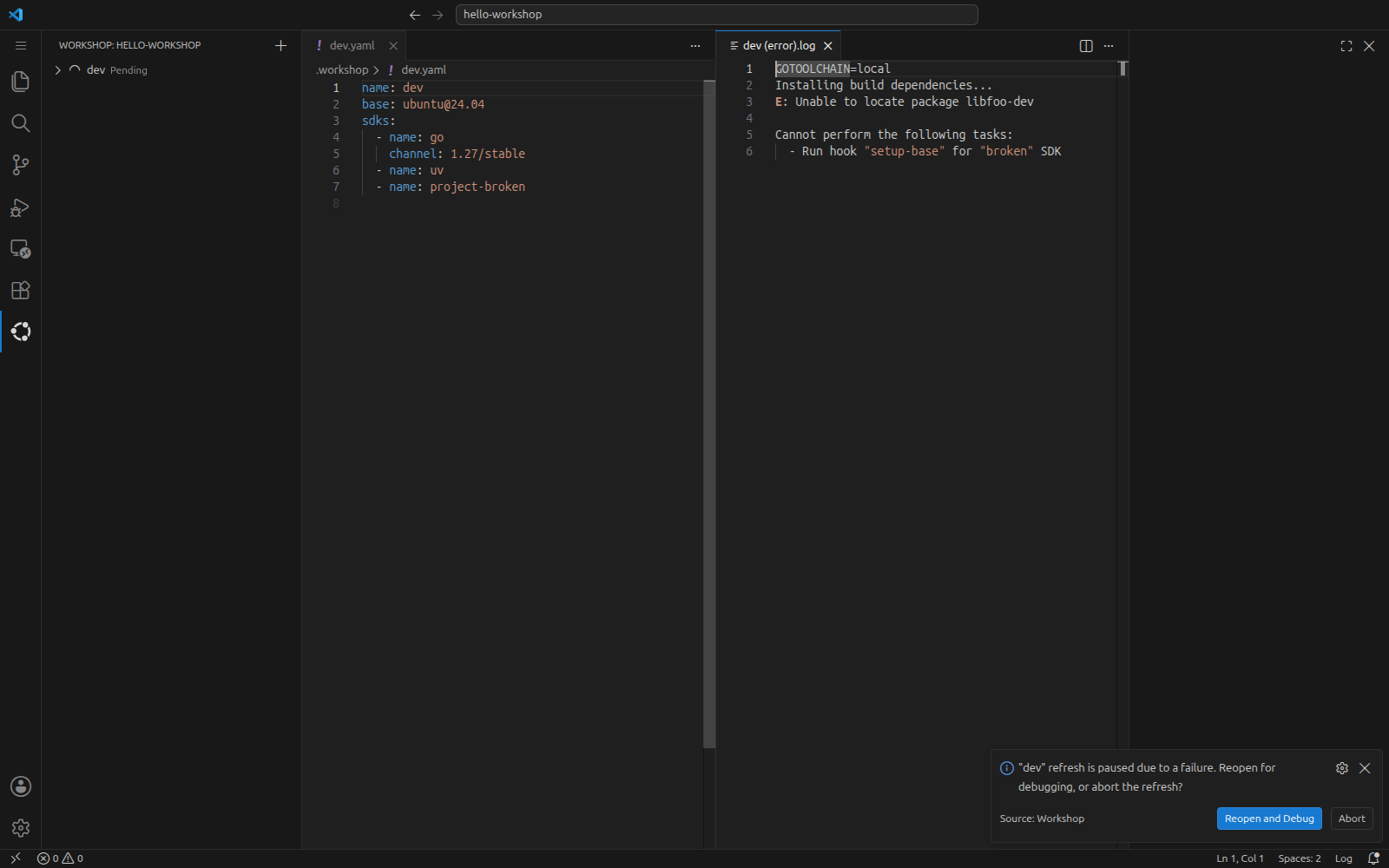1389x868 pixels.
Task: Split the log editor to the right
Action: click(x=1086, y=46)
